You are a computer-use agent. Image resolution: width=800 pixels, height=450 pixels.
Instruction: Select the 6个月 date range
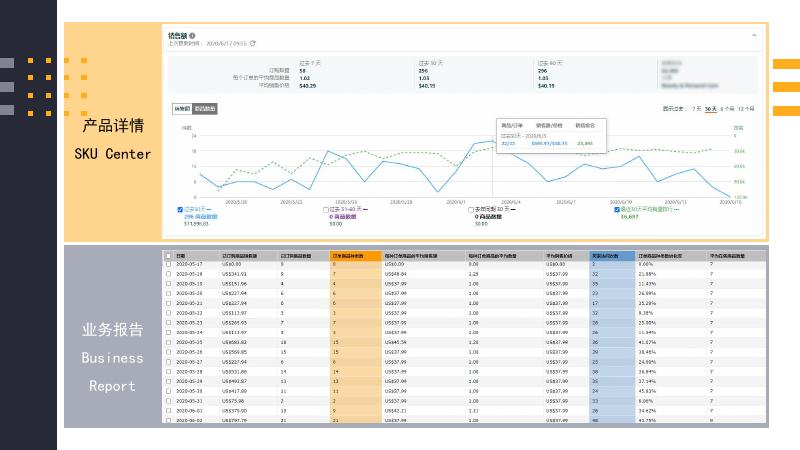click(x=727, y=108)
